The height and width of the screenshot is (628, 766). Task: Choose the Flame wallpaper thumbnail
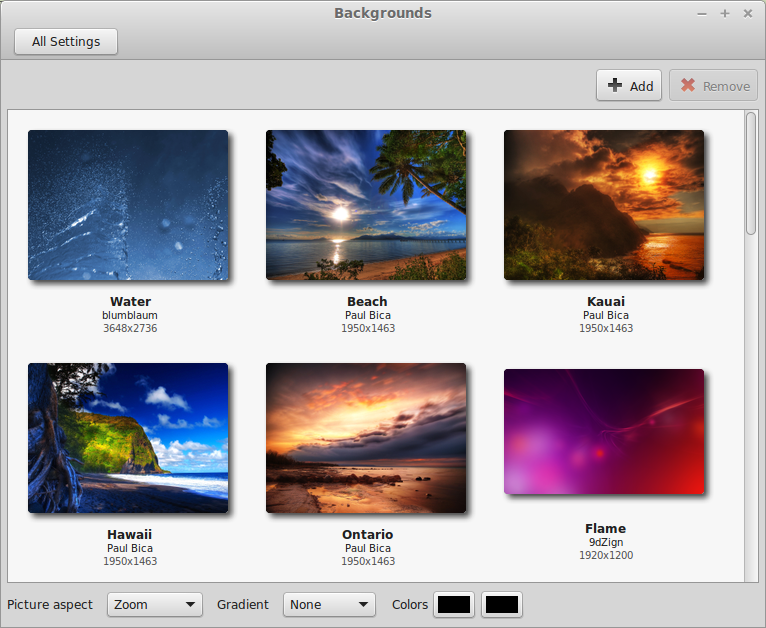(604, 432)
